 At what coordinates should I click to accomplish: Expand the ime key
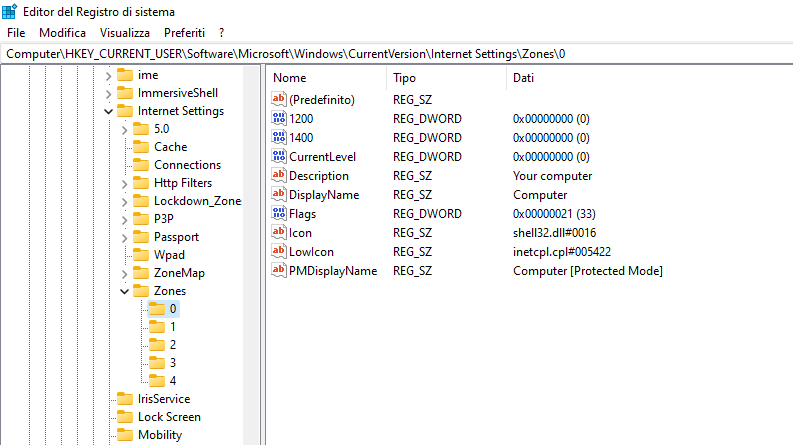point(108,76)
